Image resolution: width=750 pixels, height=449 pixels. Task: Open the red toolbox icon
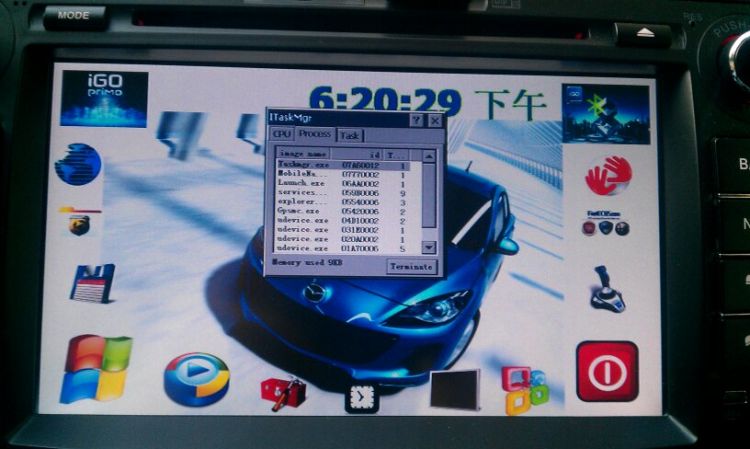pyautogui.click(x=283, y=393)
